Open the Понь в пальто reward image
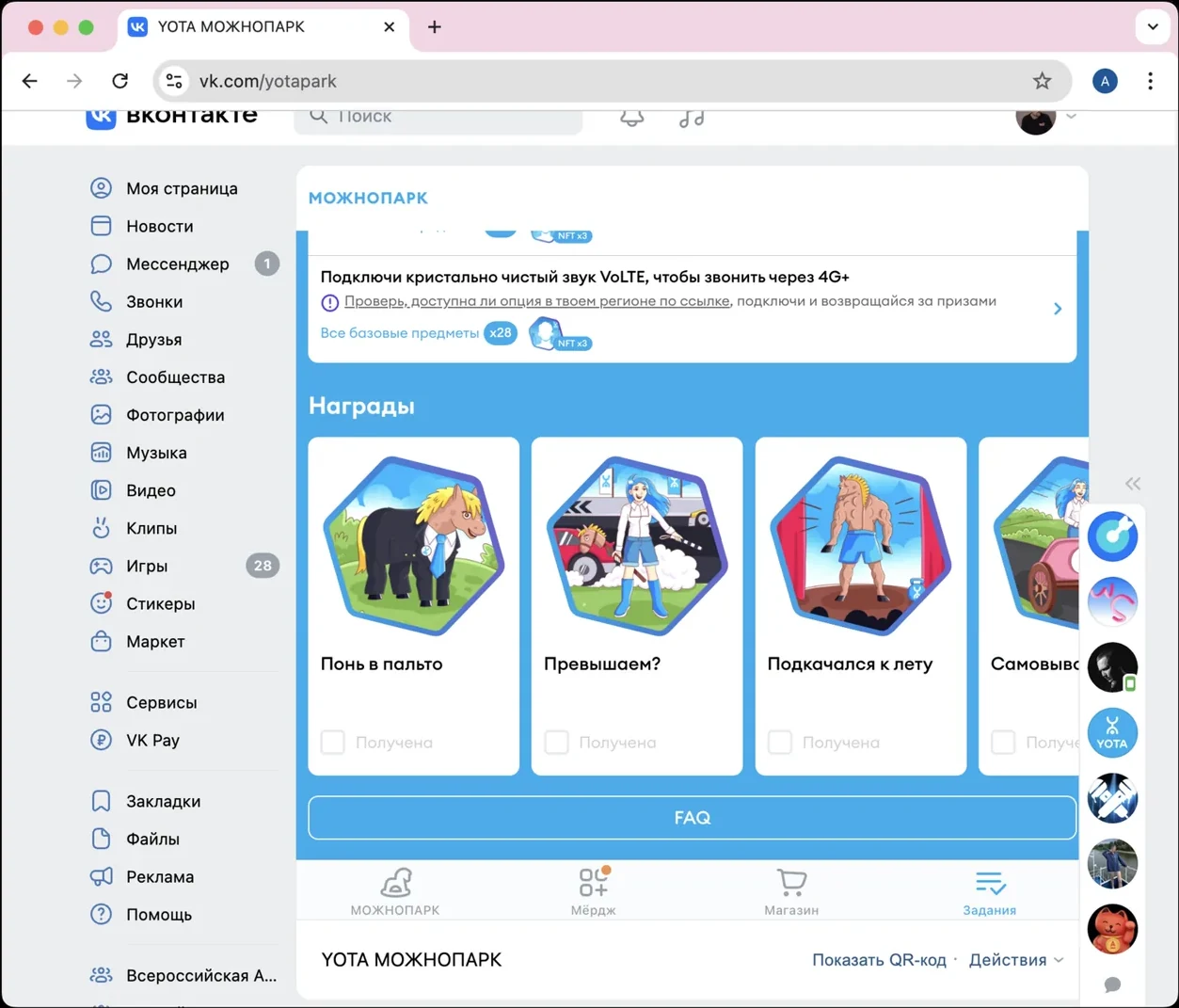This screenshot has width=1179, height=1008. point(414,546)
